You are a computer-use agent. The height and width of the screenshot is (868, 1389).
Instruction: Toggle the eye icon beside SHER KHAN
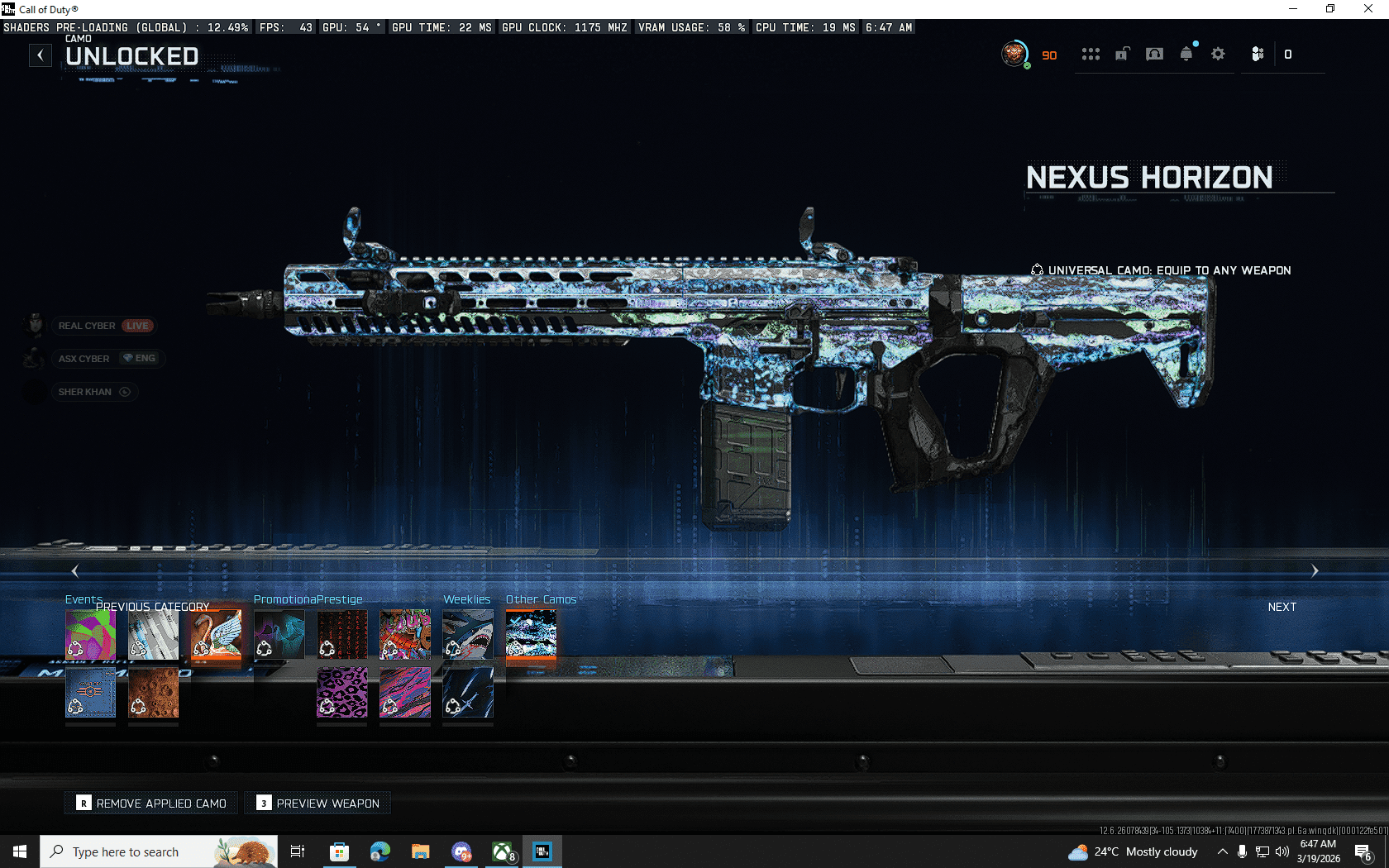125,392
